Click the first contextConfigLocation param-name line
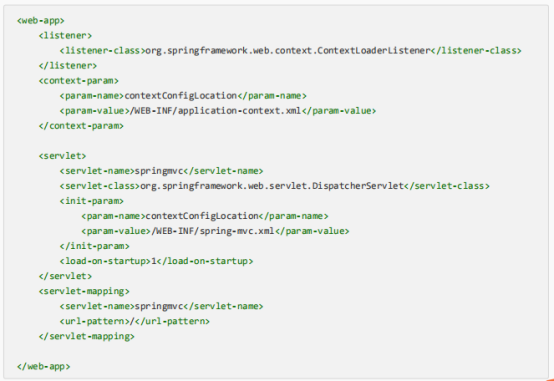 coord(183,96)
